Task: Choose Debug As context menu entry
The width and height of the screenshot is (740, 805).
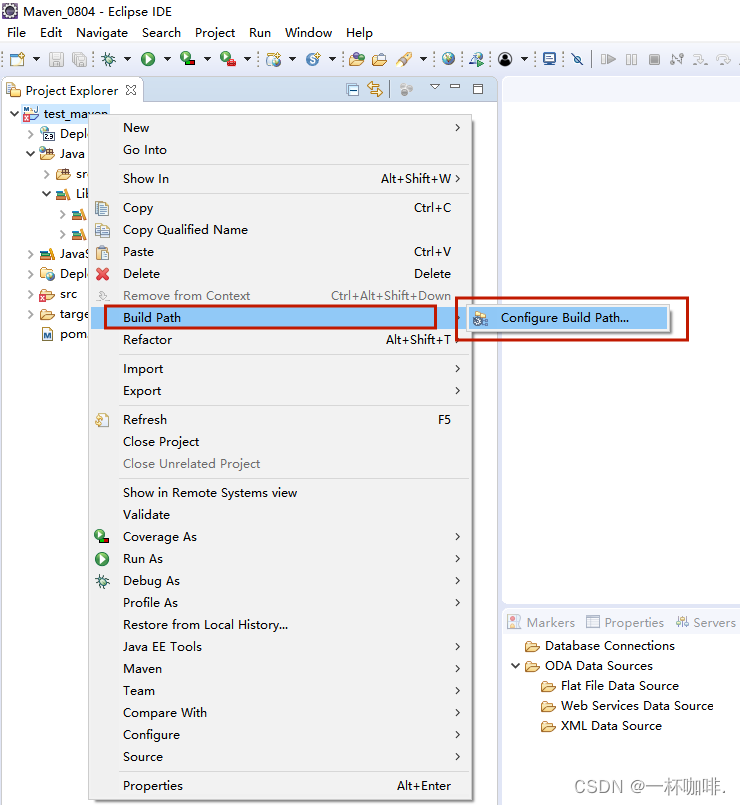Action: pos(280,581)
